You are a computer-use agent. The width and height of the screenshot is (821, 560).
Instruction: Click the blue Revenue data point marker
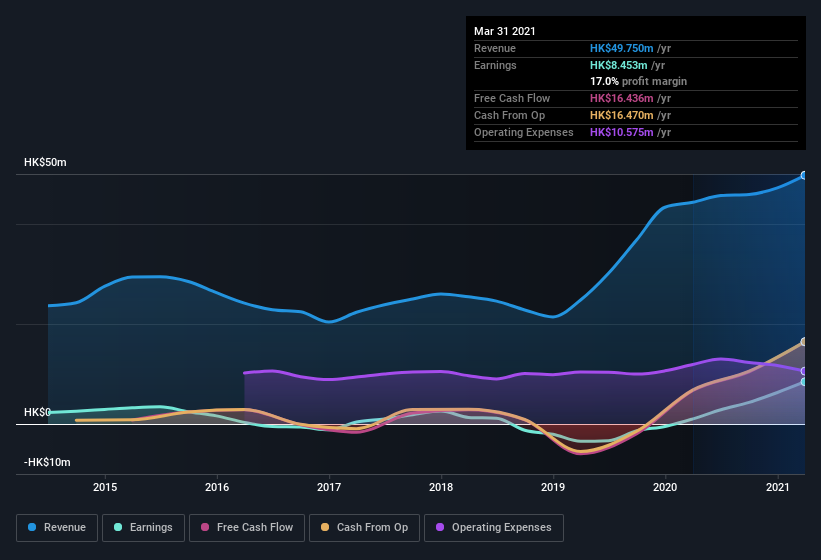tap(804, 175)
